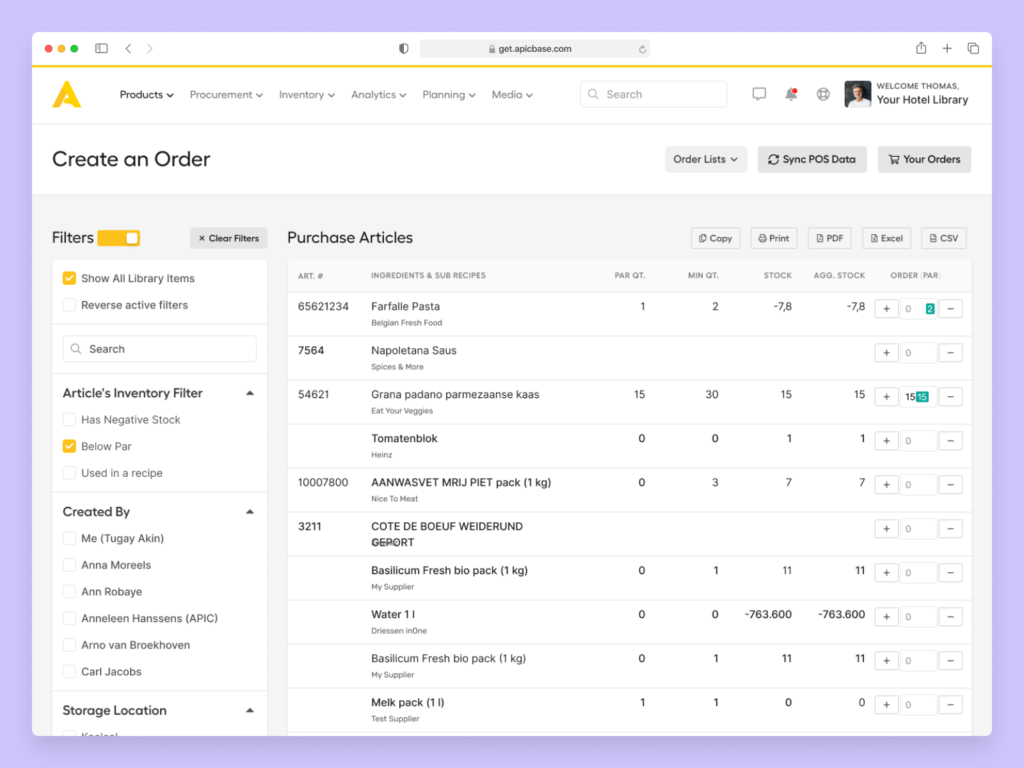The height and width of the screenshot is (768, 1024).
Task: Click the minus stepper for Napoletana Saus
Action: pos(950,353)
